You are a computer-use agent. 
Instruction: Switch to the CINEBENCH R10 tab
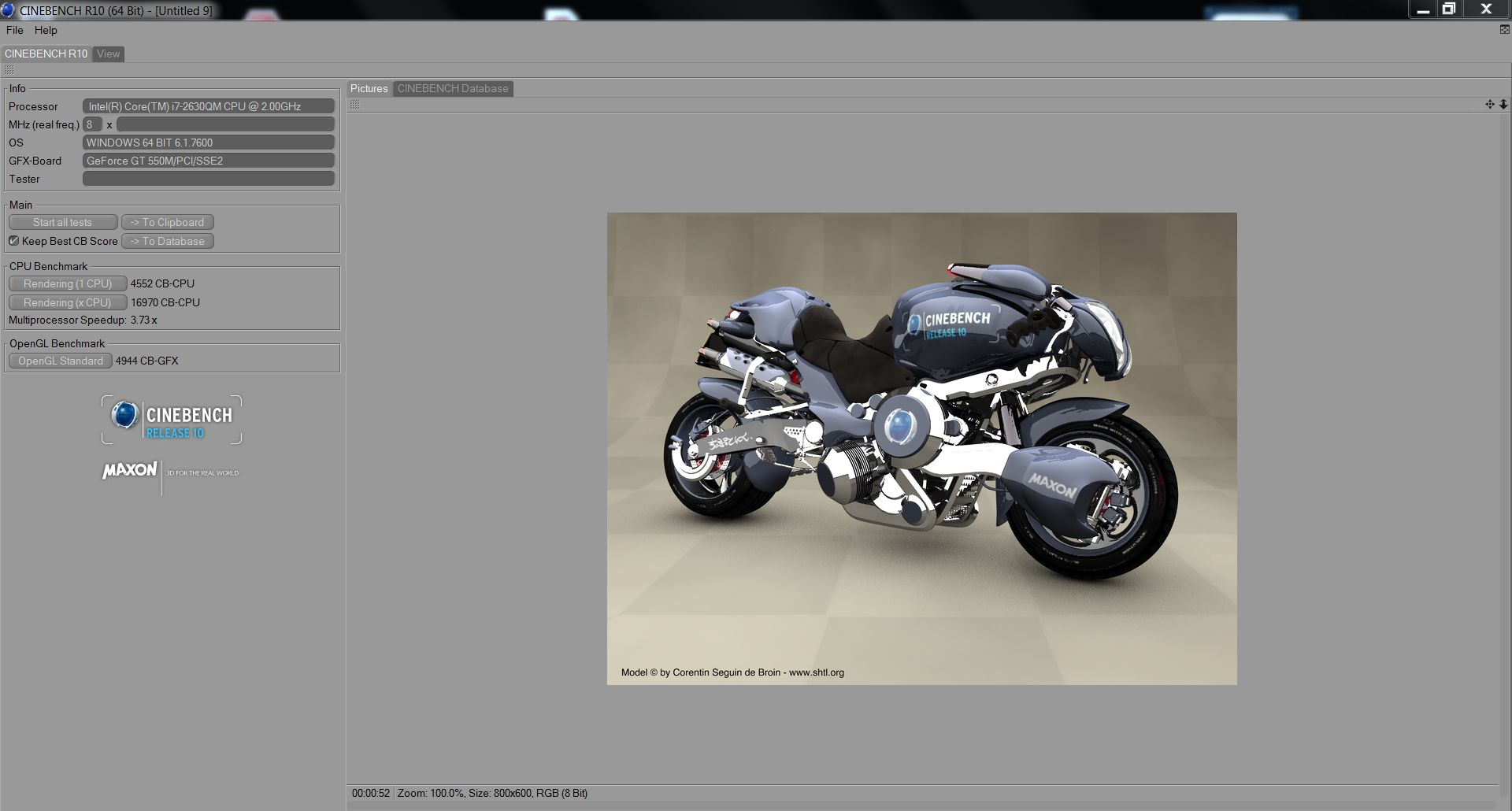46,54
